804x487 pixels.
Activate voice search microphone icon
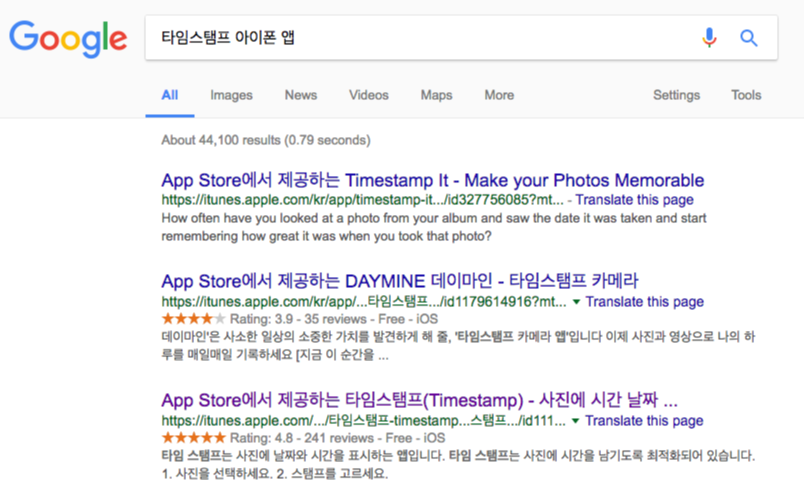[x=709, y=37]
